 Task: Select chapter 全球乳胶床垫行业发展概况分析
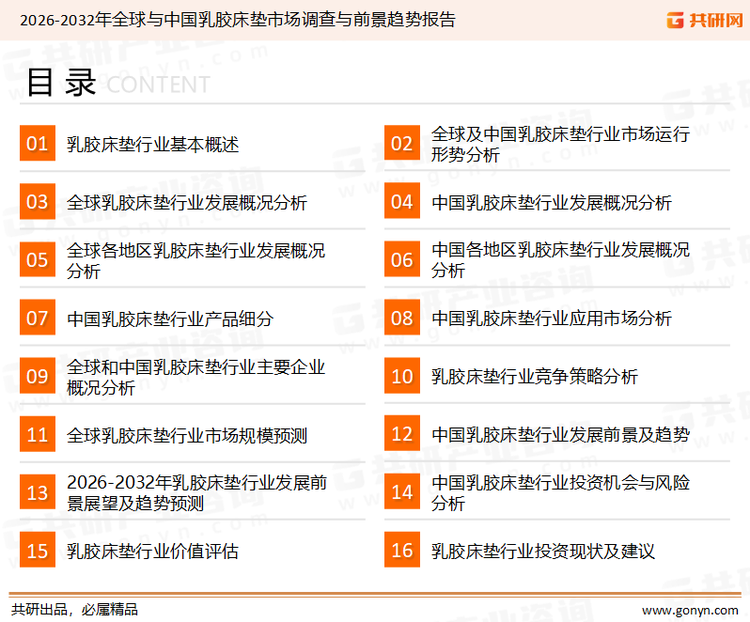click(x=187, y=202)
